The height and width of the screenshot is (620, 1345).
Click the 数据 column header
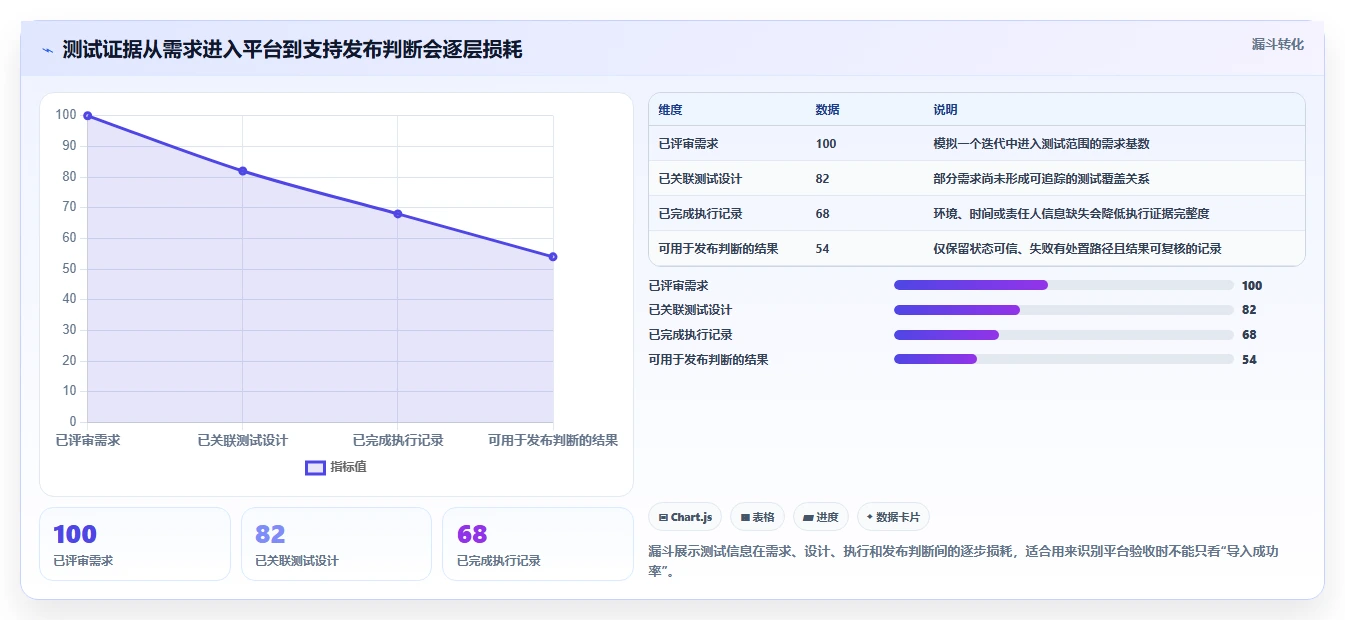(828, 110)
